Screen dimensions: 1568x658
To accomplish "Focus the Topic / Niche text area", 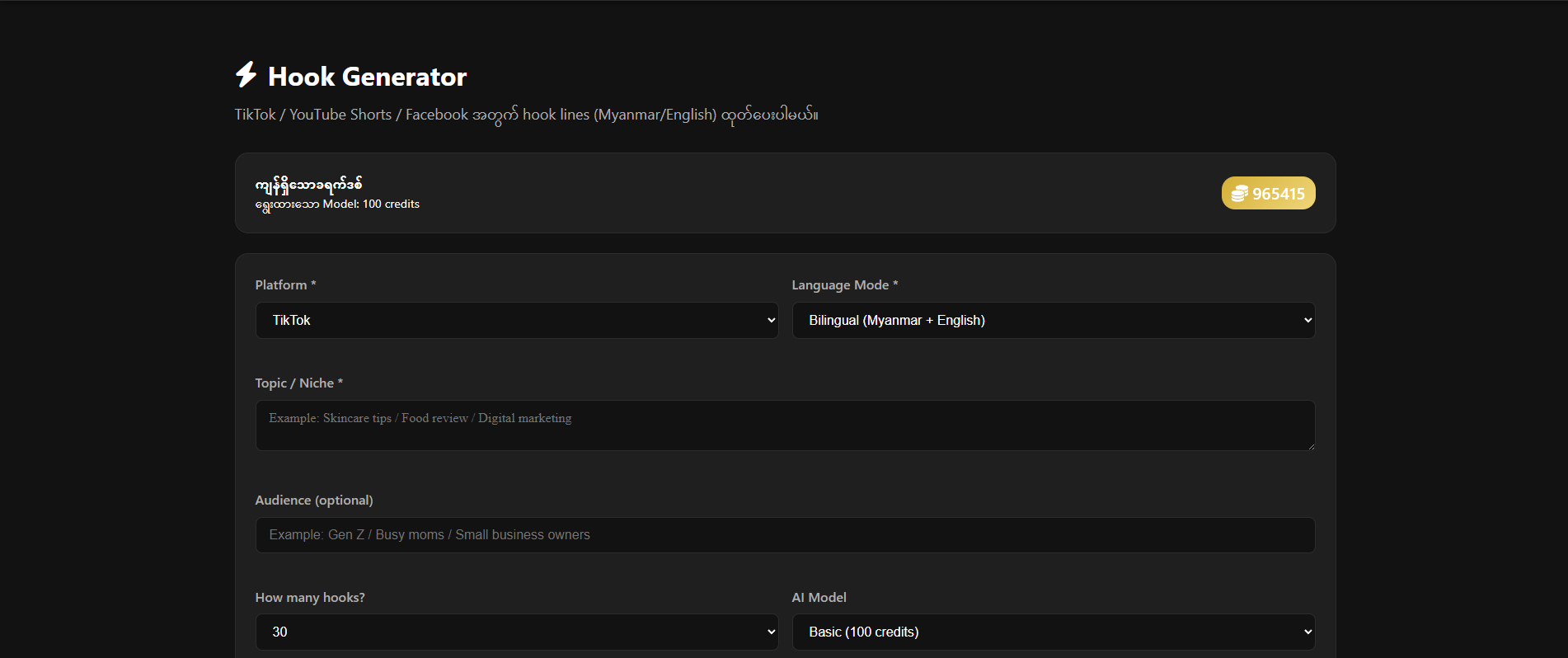I will click(x=784, y=425).
